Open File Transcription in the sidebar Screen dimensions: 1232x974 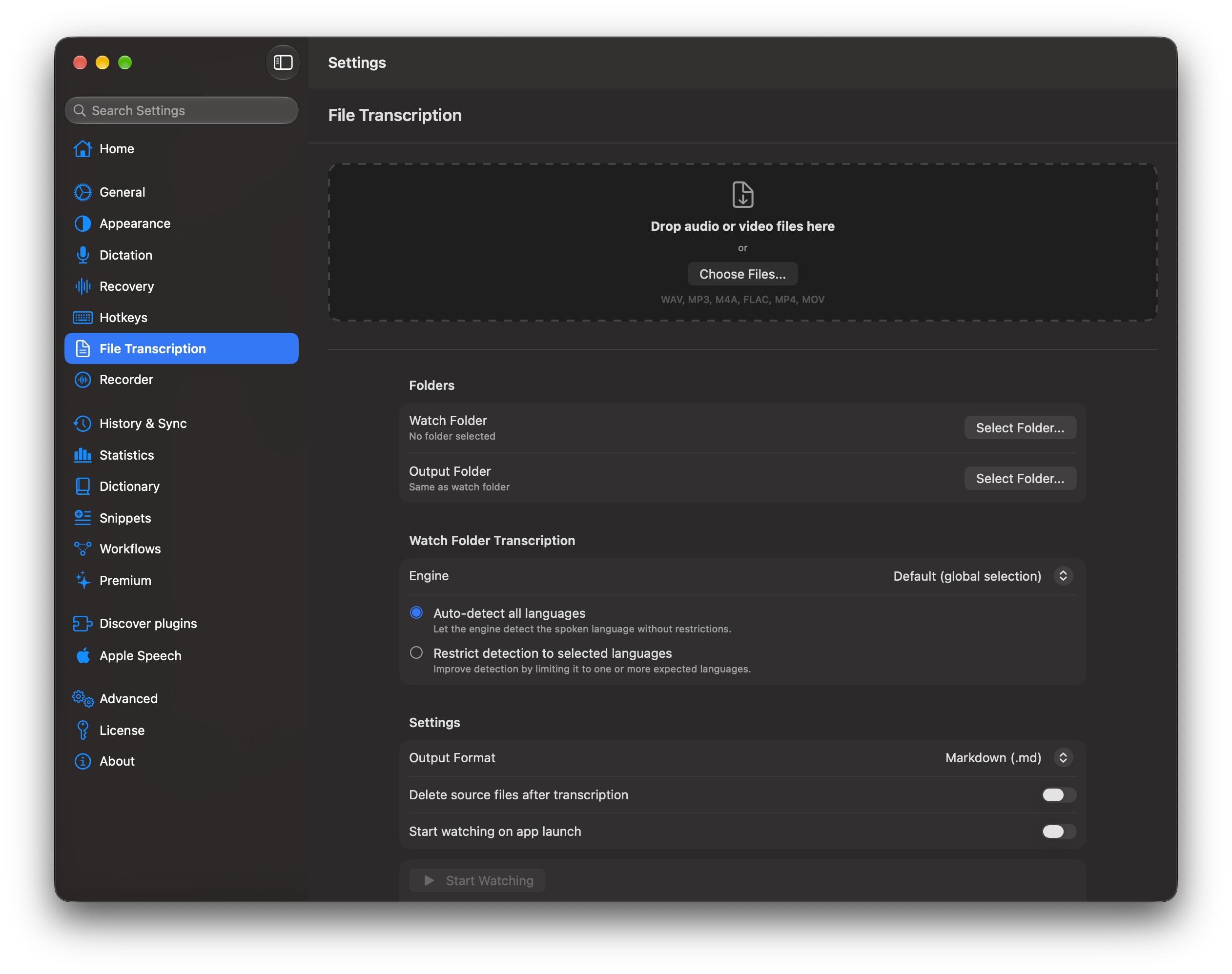tap(182, 348)
